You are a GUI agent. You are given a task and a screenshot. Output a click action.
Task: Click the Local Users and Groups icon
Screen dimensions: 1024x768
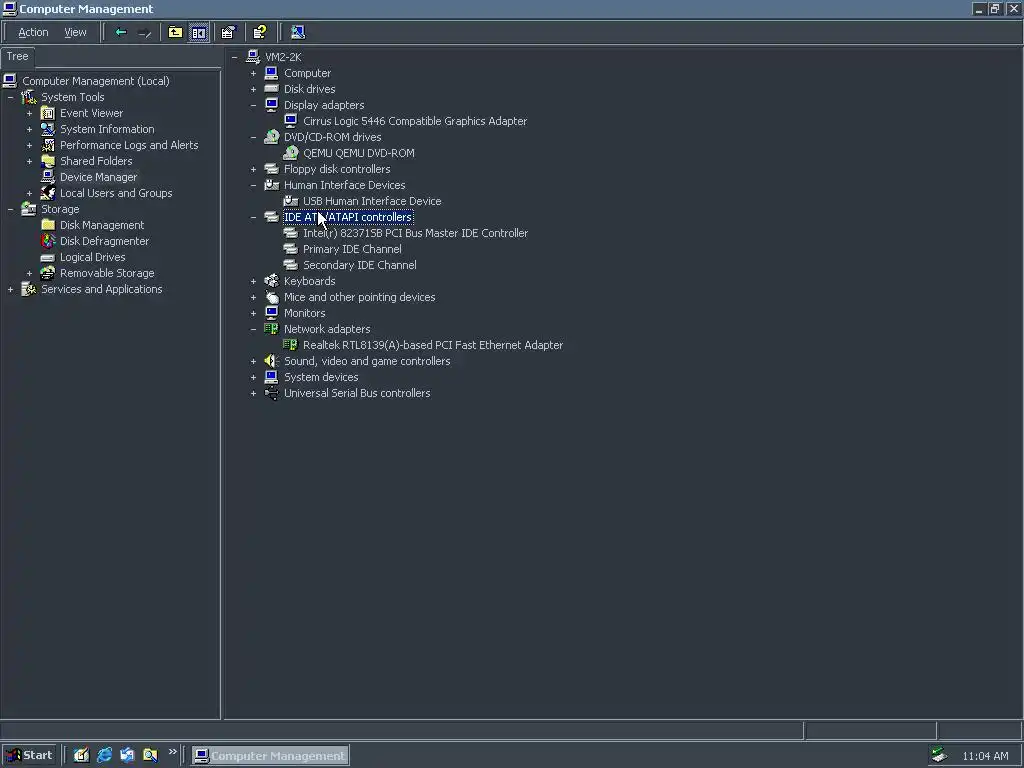coord(48,193)
